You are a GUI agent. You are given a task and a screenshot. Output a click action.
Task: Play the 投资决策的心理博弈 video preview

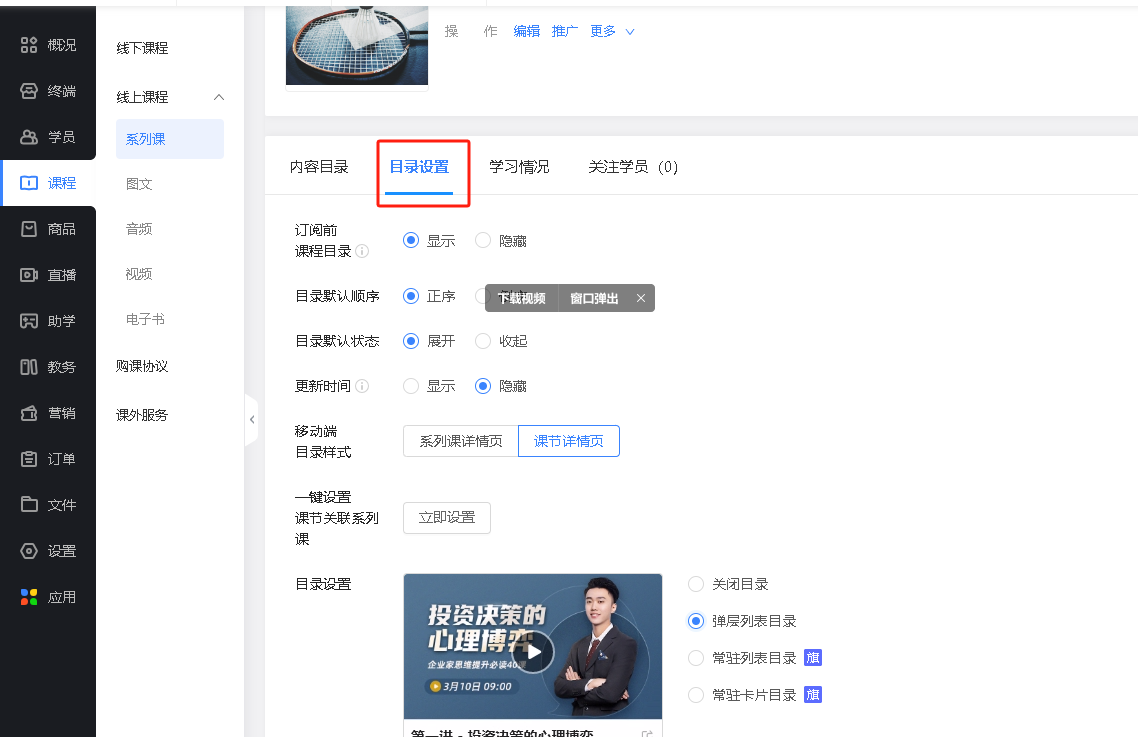pyautogui.click(x=533, y=652)
